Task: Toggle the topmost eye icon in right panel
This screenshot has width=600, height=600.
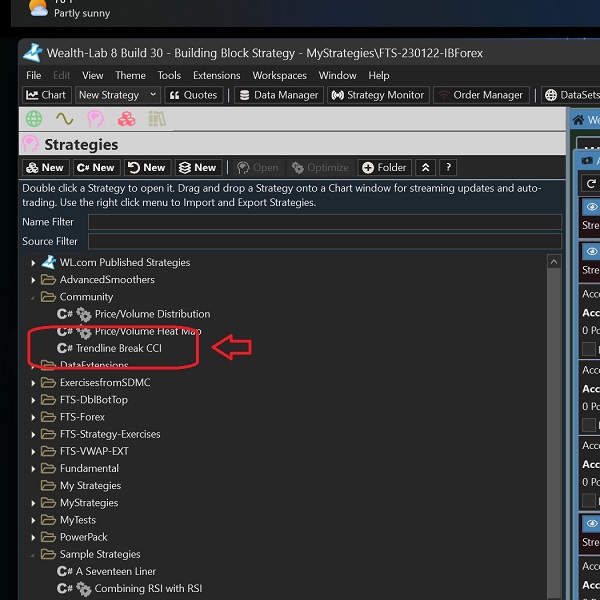Action: point(592,207)
